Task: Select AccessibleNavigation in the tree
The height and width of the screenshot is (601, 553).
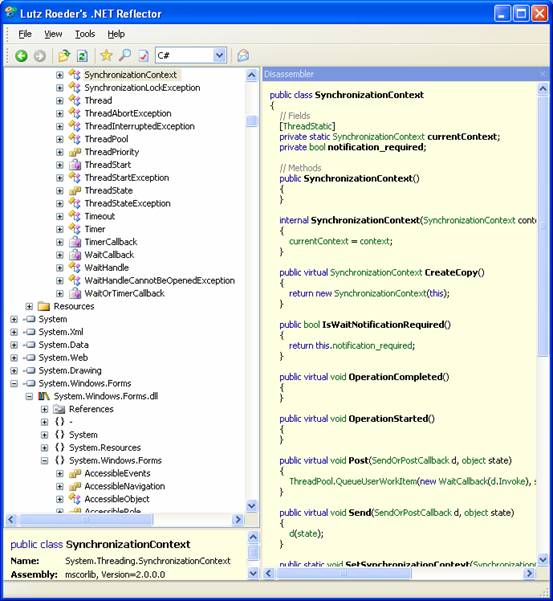Action: pyautogui.click(x=125, y=486)
